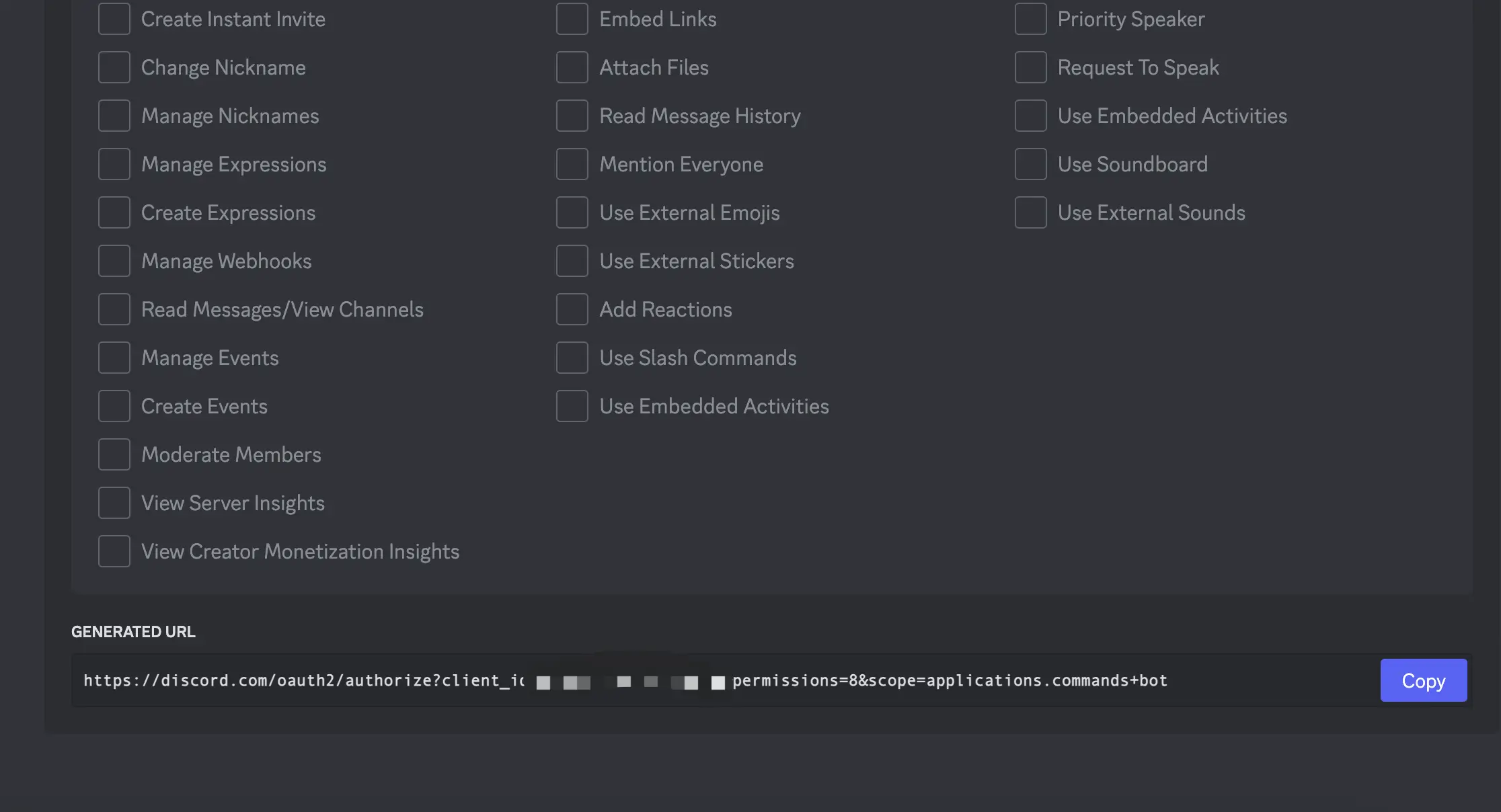Select the Add Reactions checkbox
Viewport: 1501px width, 812px height.
tap(572, 309)
